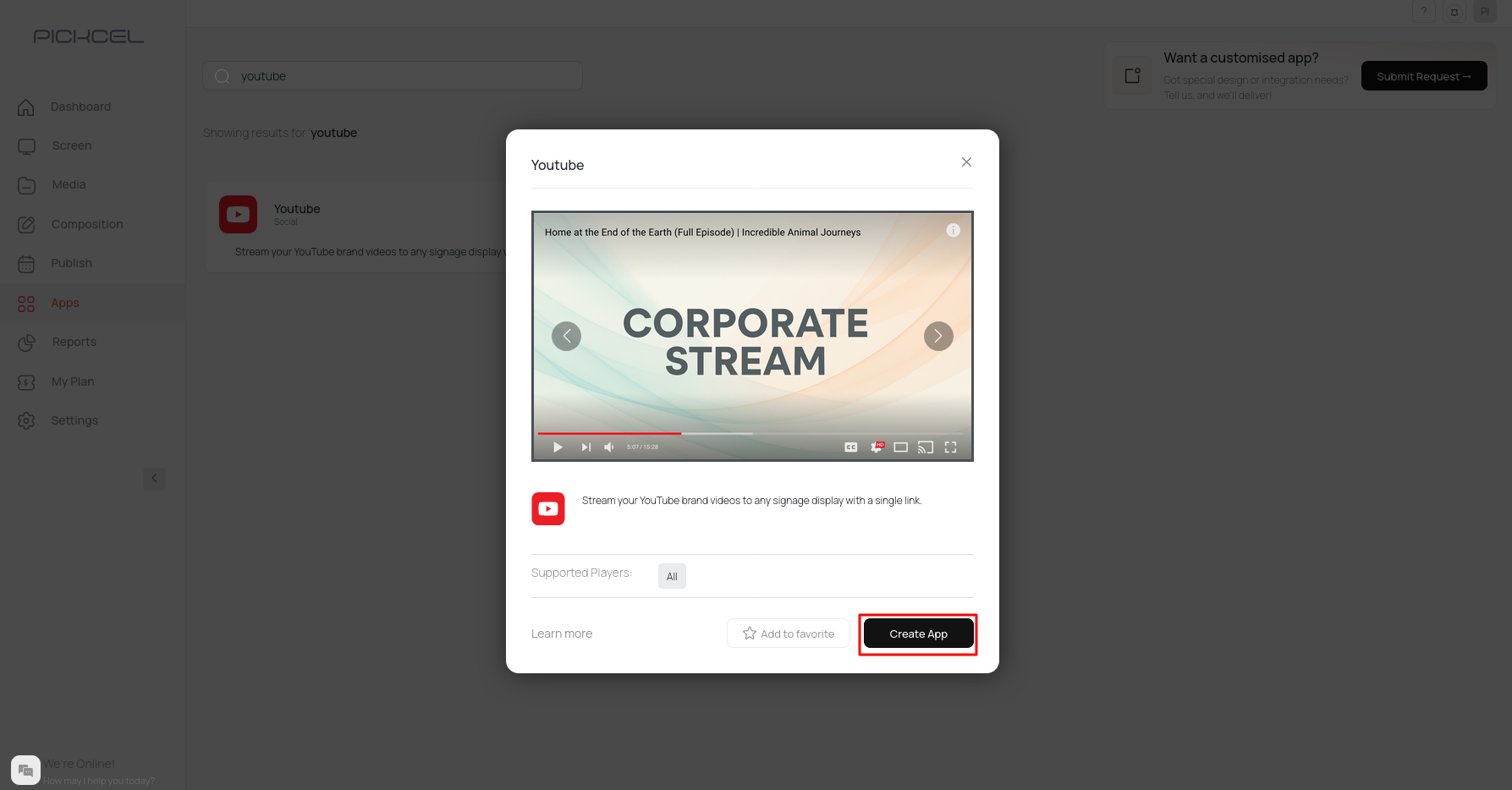Open the Media section icon
Screen dimensions: 1512x790
(26, 184)
